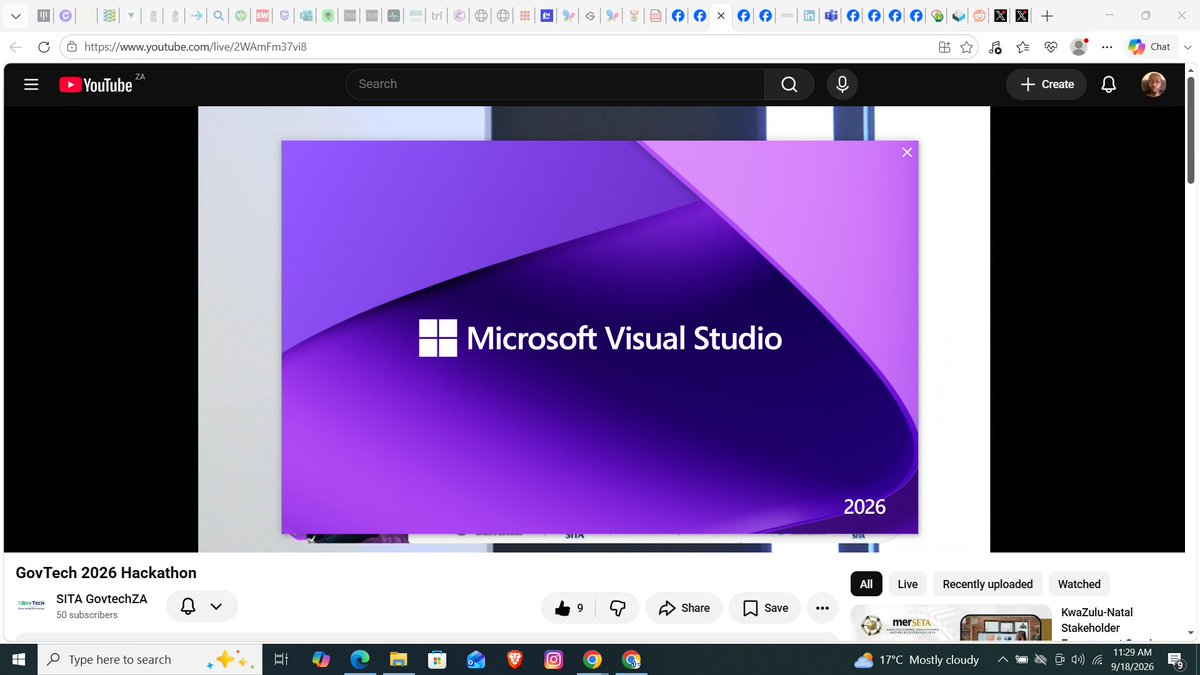The height and width of the screenshot is (675, 1200).
Task: Go back in browser history
Action: click(x=16, y=47)
